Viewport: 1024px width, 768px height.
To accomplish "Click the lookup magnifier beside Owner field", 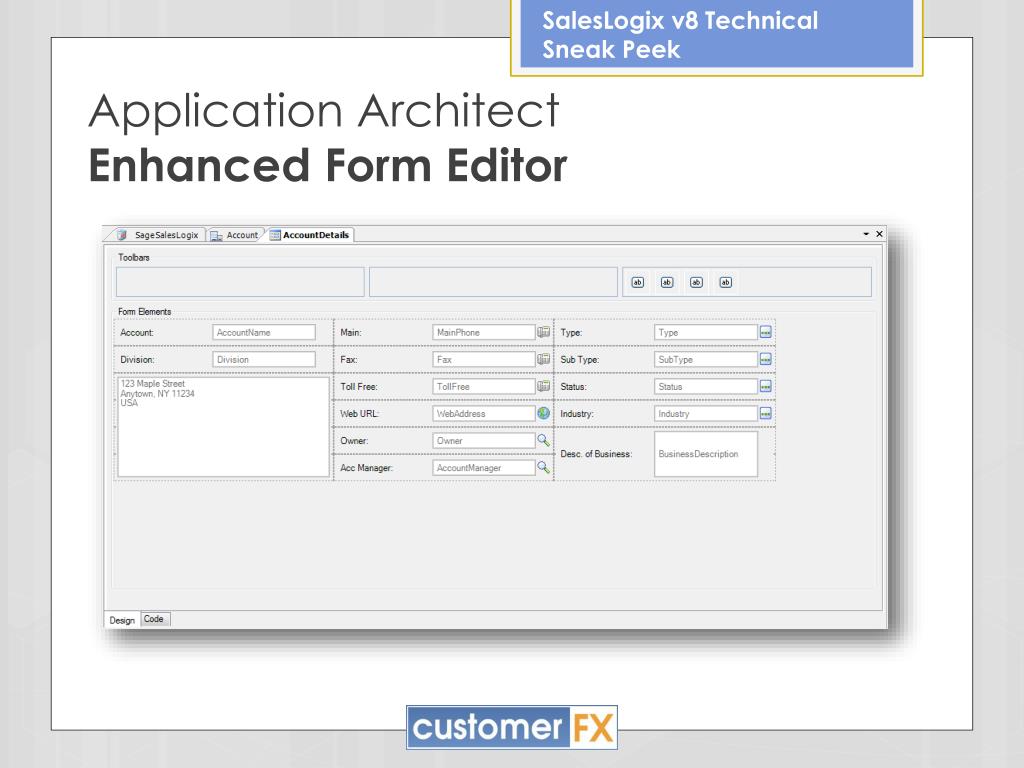I will point(543,441).
